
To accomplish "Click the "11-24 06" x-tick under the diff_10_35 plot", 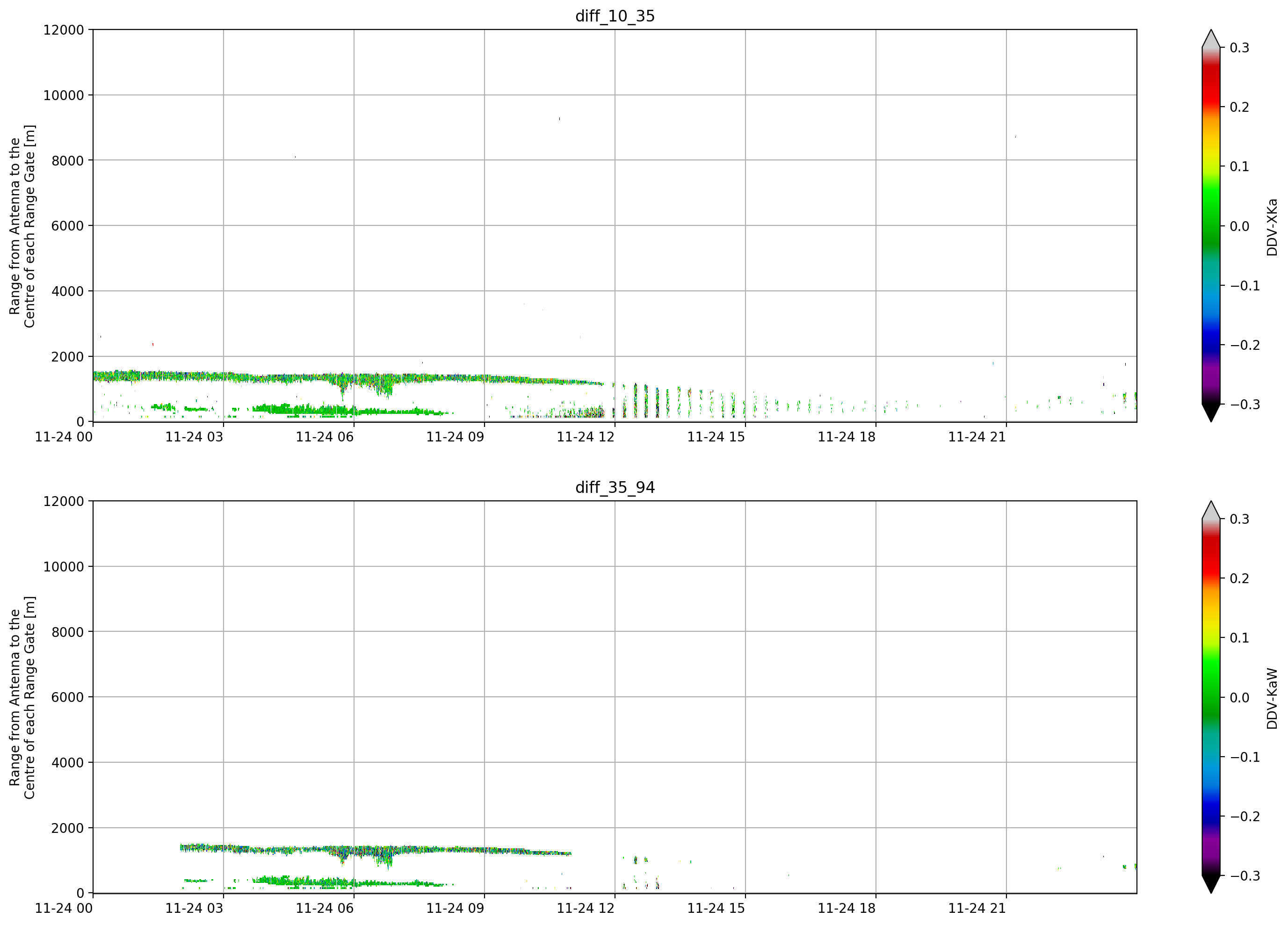I will pyautogui.click(x=325, y=437).
